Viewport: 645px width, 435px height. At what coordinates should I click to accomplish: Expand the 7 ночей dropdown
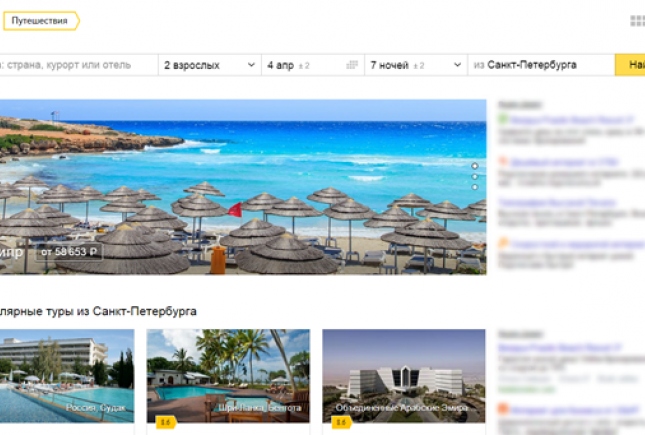click(x=416, y=65)
